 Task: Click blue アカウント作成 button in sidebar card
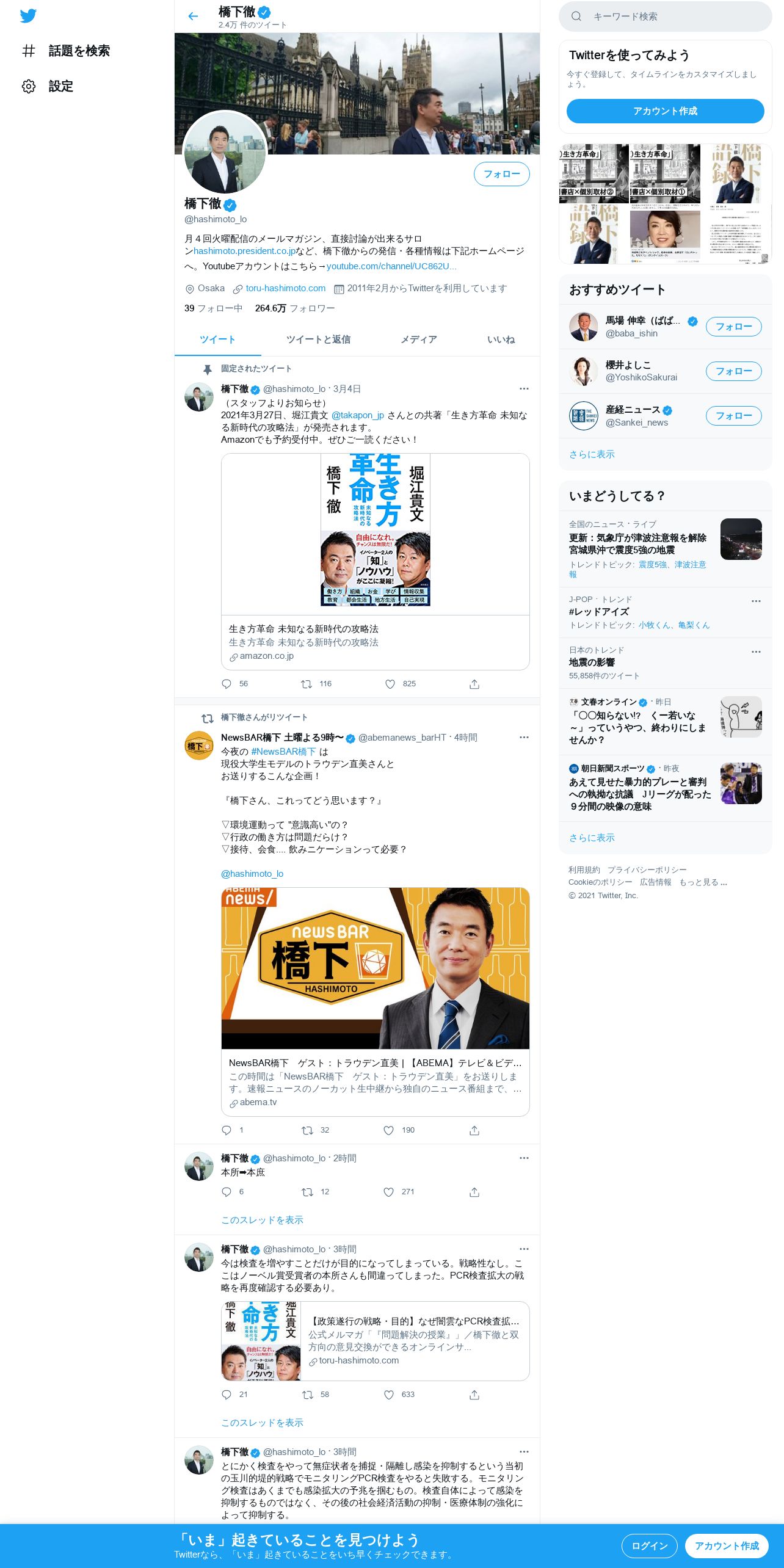665,111
